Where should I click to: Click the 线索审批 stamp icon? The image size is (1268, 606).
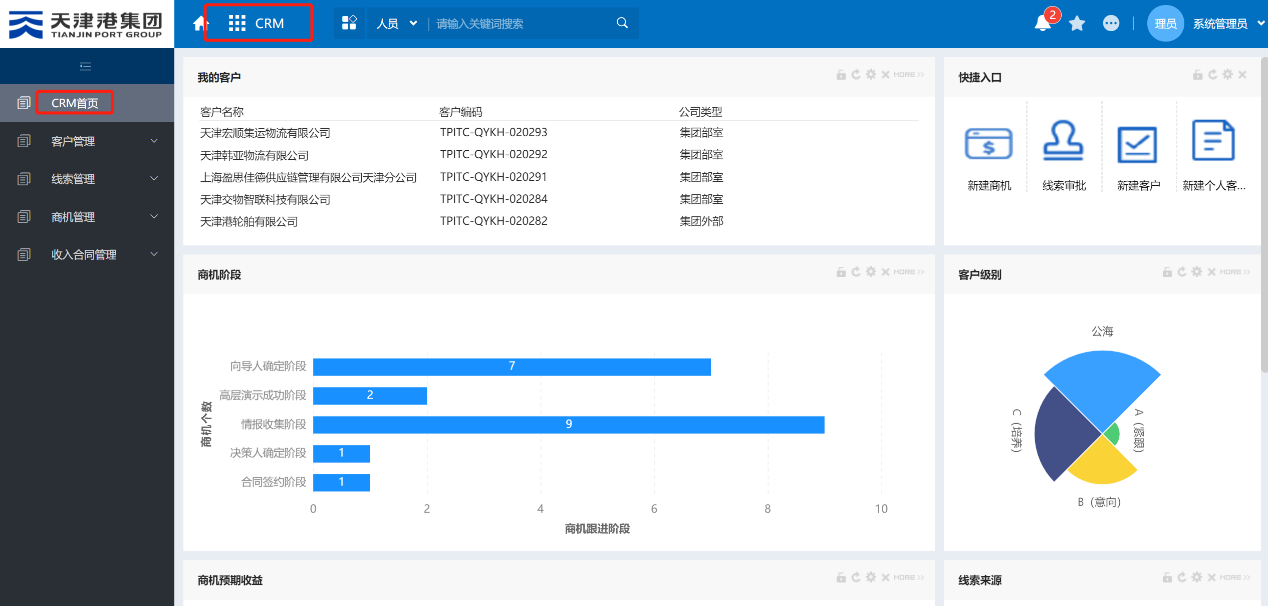point(1063,142)
